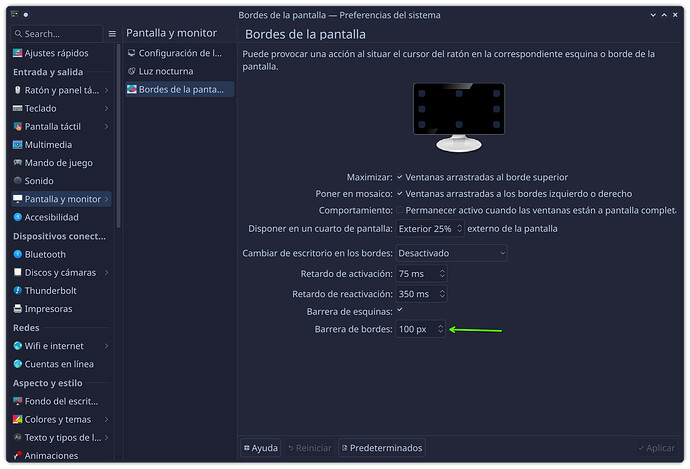Click the sidebar vertical scrollbar

[118, 136]
